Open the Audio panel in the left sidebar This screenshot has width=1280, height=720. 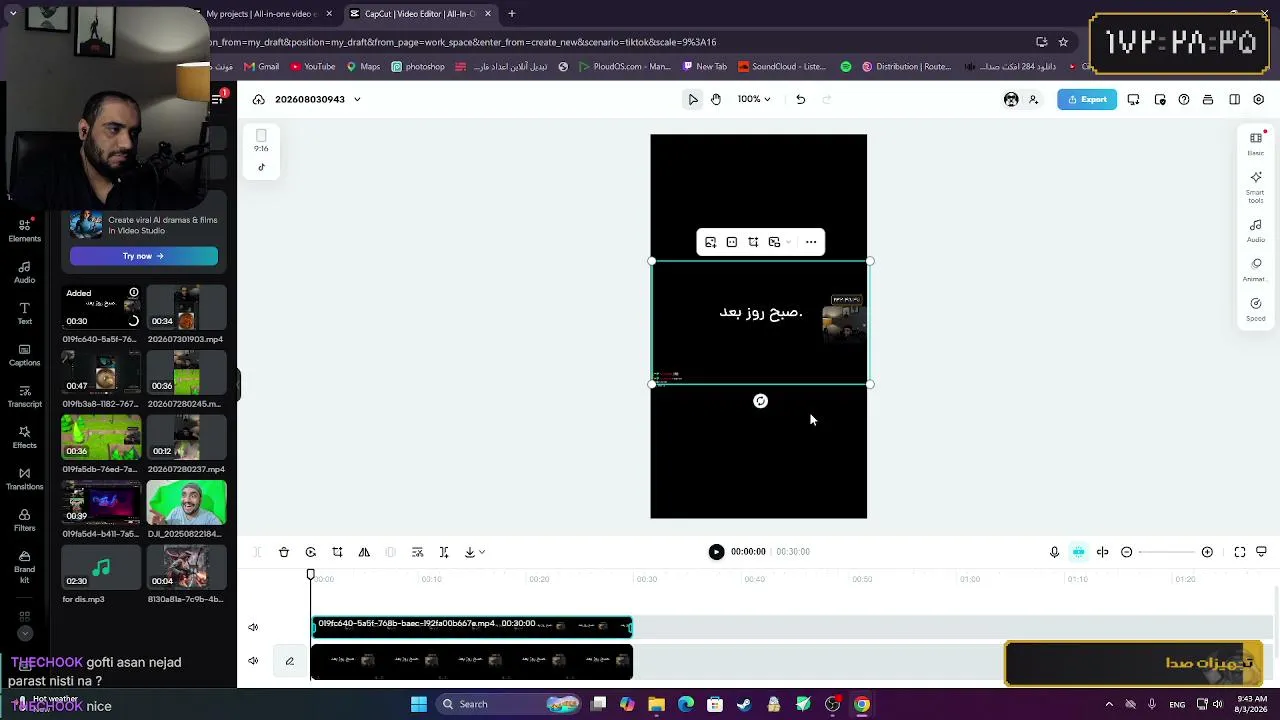24,272
